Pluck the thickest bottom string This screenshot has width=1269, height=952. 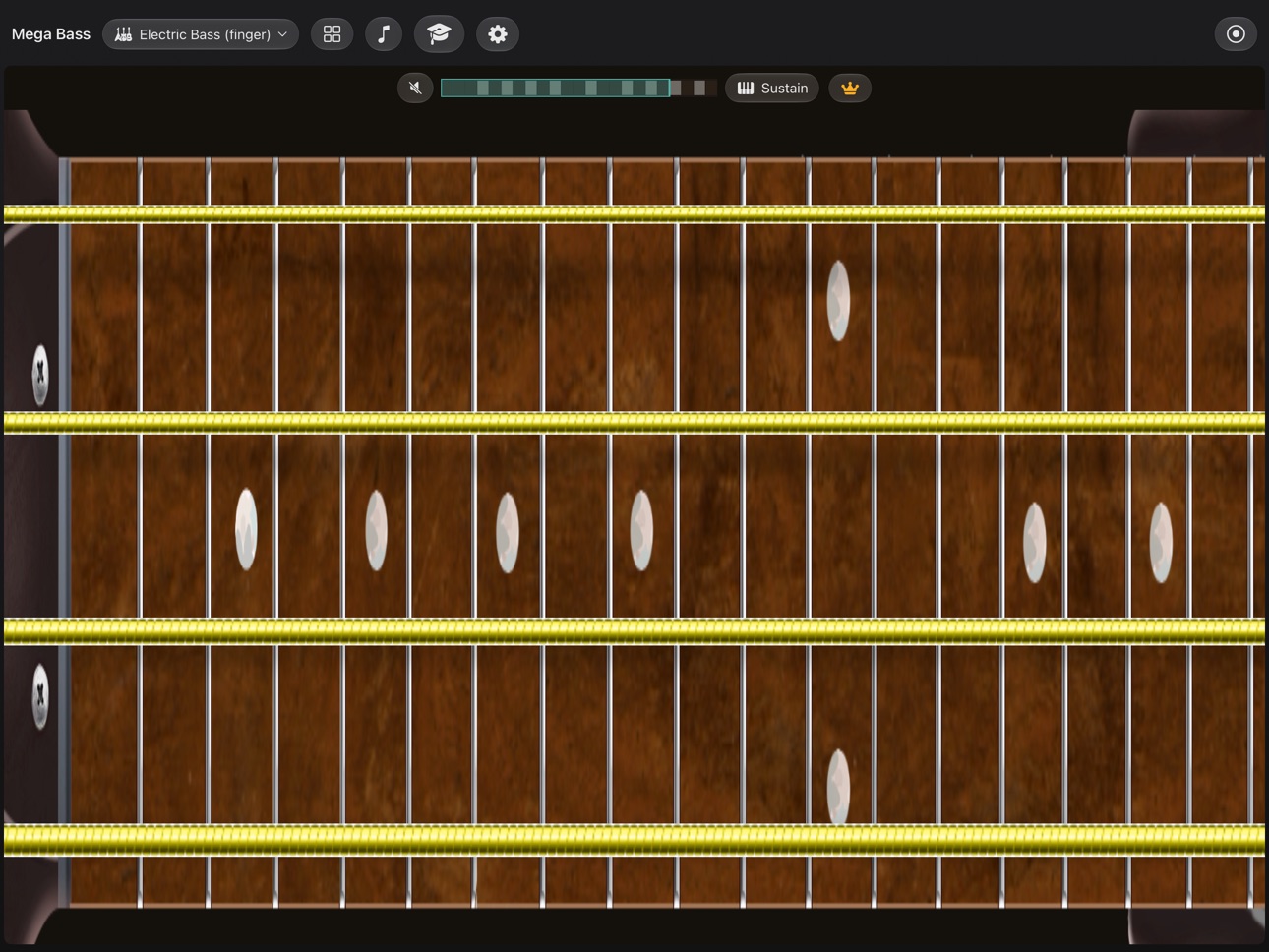(x=634, y=840)
